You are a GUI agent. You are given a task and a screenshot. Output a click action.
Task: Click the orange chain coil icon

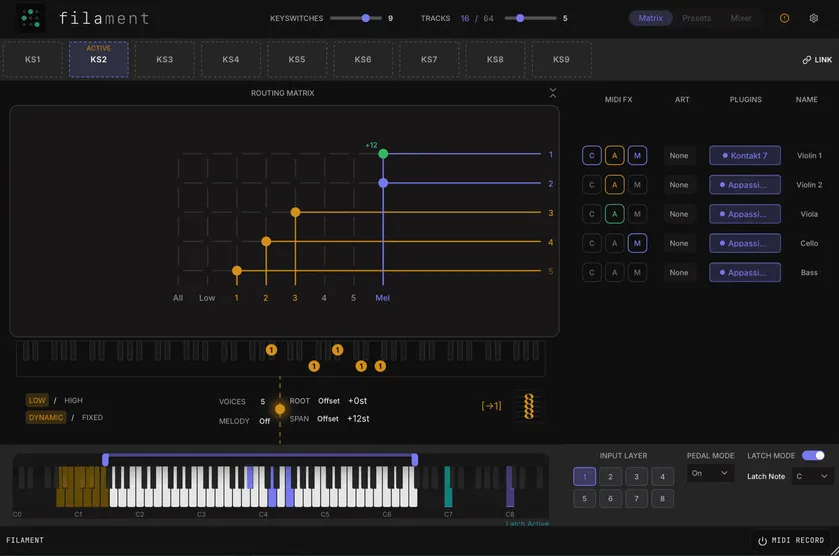529,406
